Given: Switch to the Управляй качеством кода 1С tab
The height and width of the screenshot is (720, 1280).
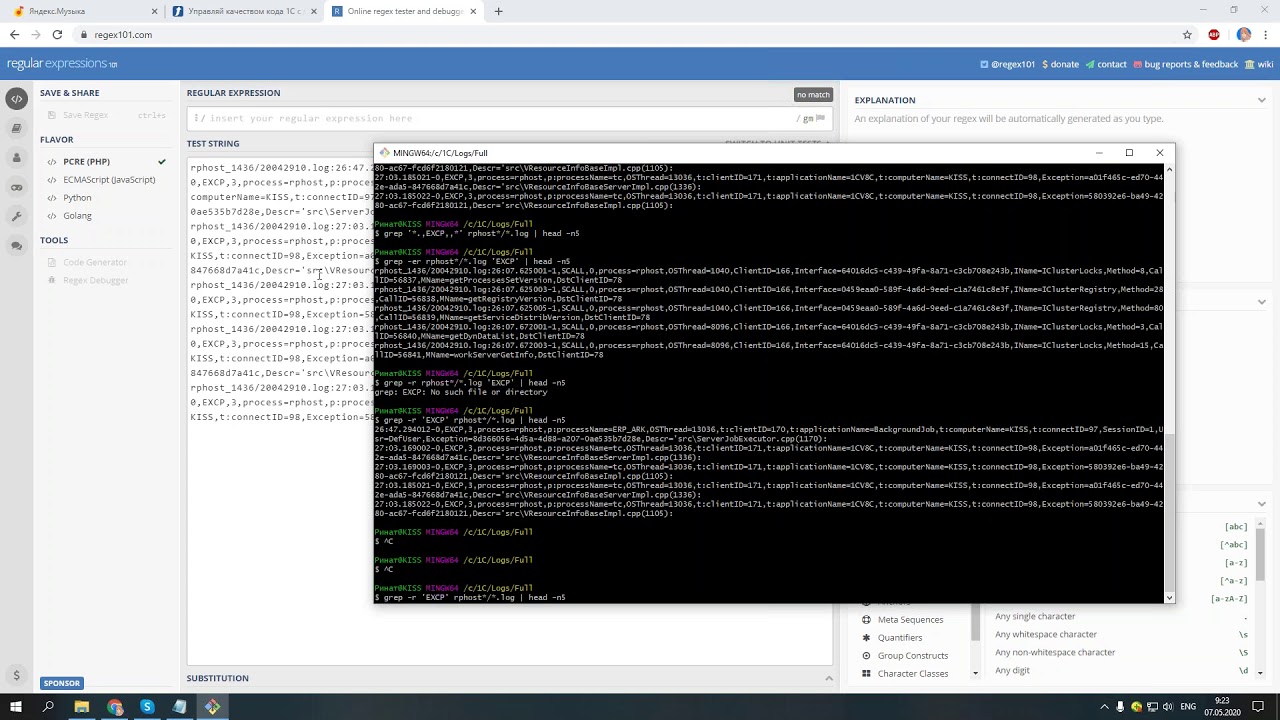Looking at the screenshot, I should click(x=245, y=11).
